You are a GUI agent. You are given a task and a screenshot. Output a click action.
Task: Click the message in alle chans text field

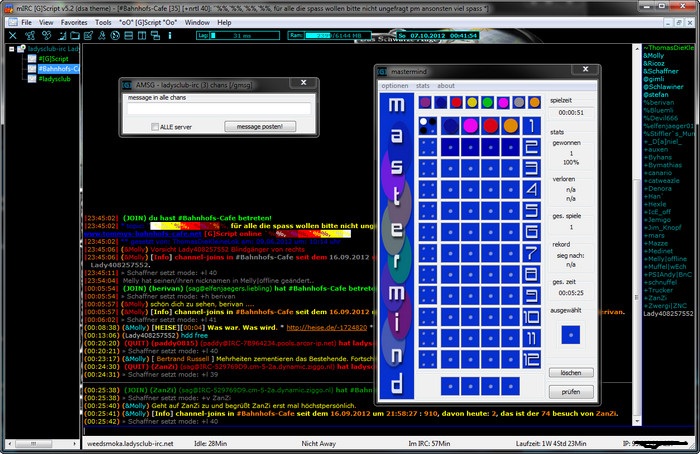coord(219,108)
